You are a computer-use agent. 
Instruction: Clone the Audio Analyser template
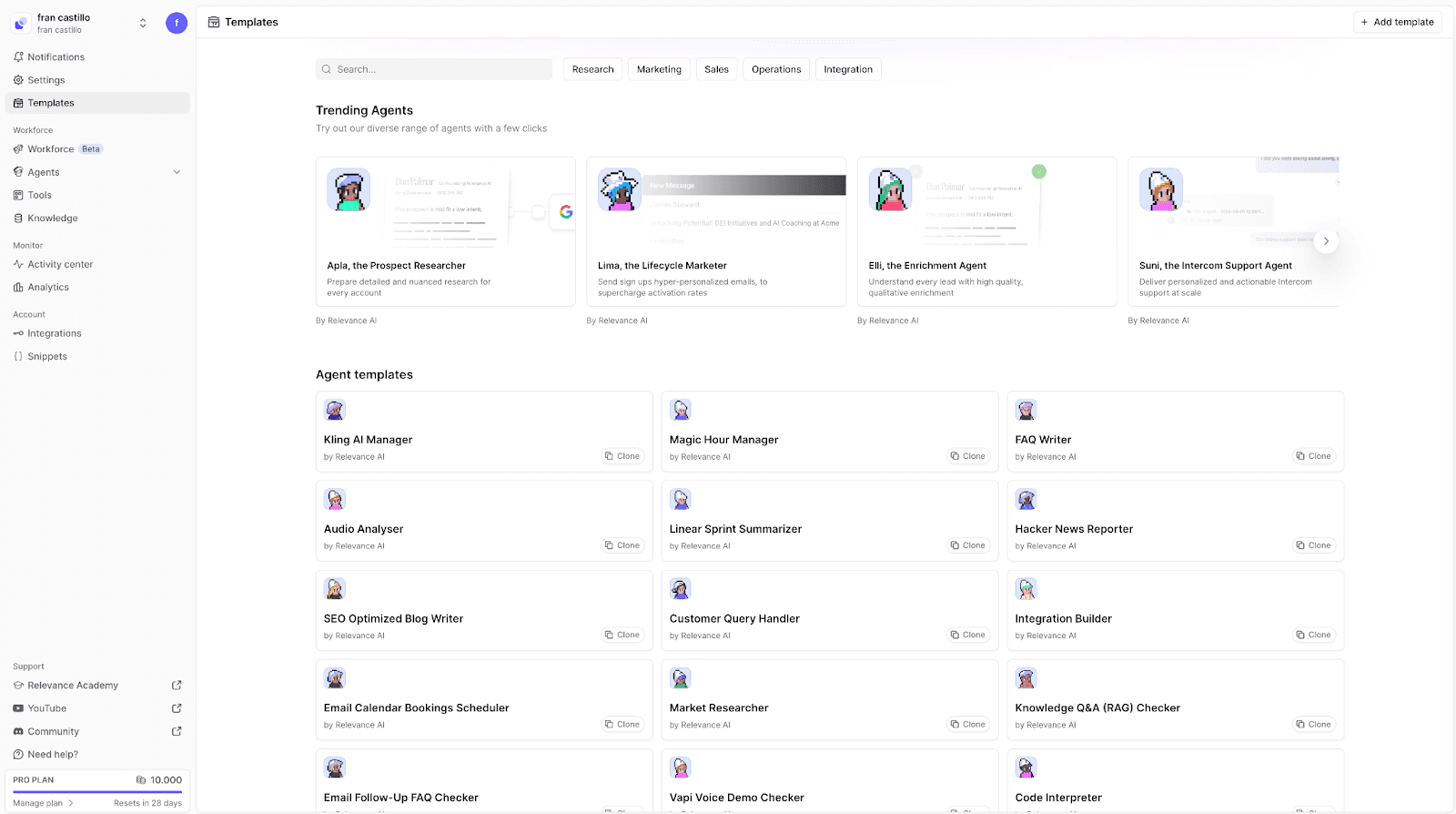(x=622, y=545)
